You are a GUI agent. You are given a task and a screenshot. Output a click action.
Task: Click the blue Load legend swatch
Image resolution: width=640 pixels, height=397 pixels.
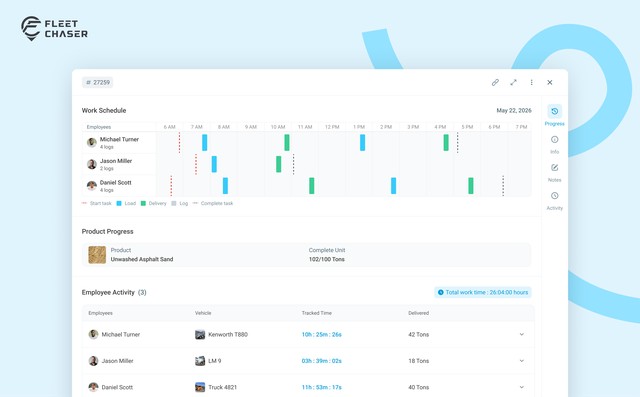[x=119, y=203]
